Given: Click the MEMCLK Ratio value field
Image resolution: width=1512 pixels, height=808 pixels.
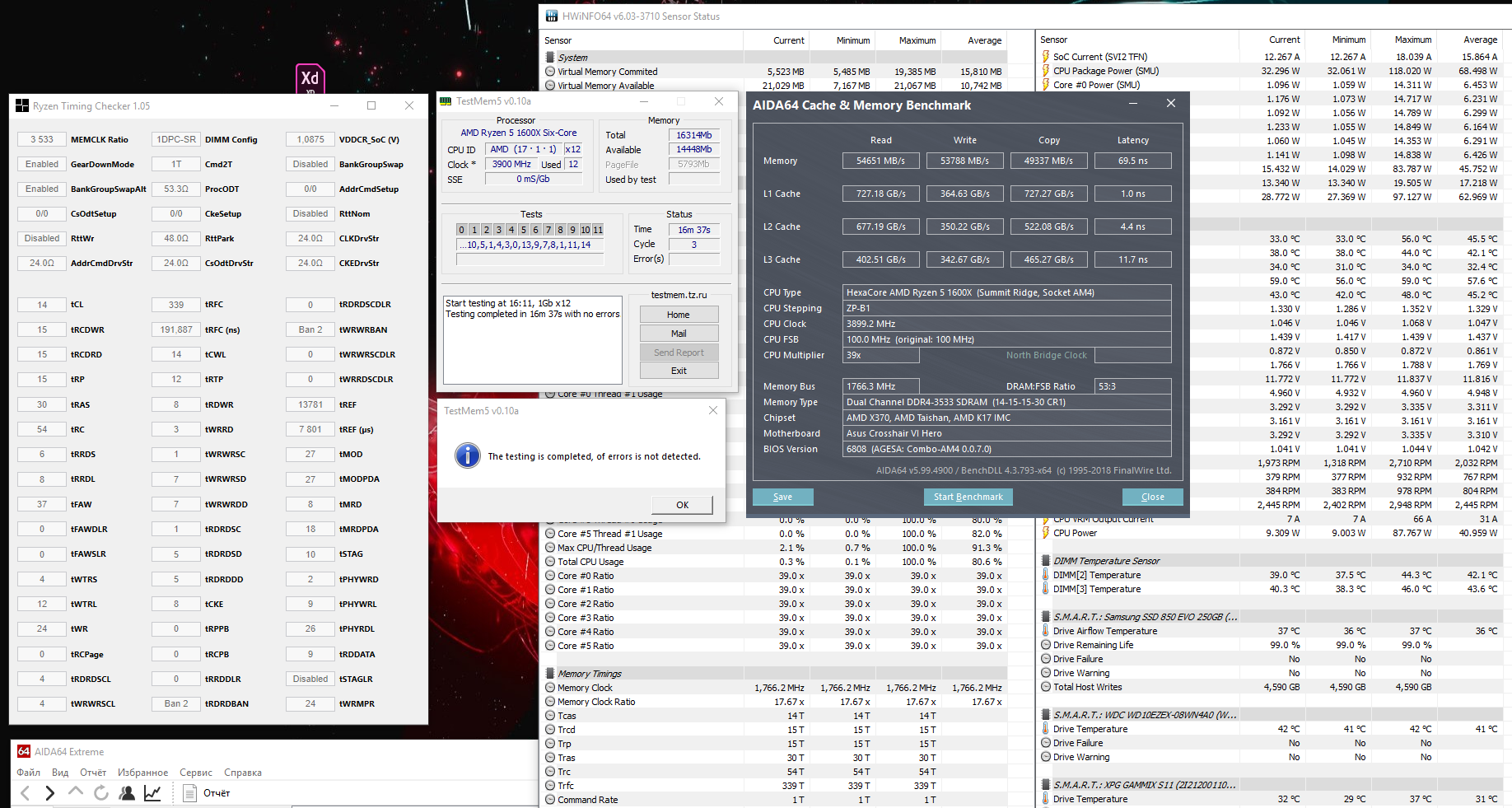Looking at the screenshot, I should [42, 139].
